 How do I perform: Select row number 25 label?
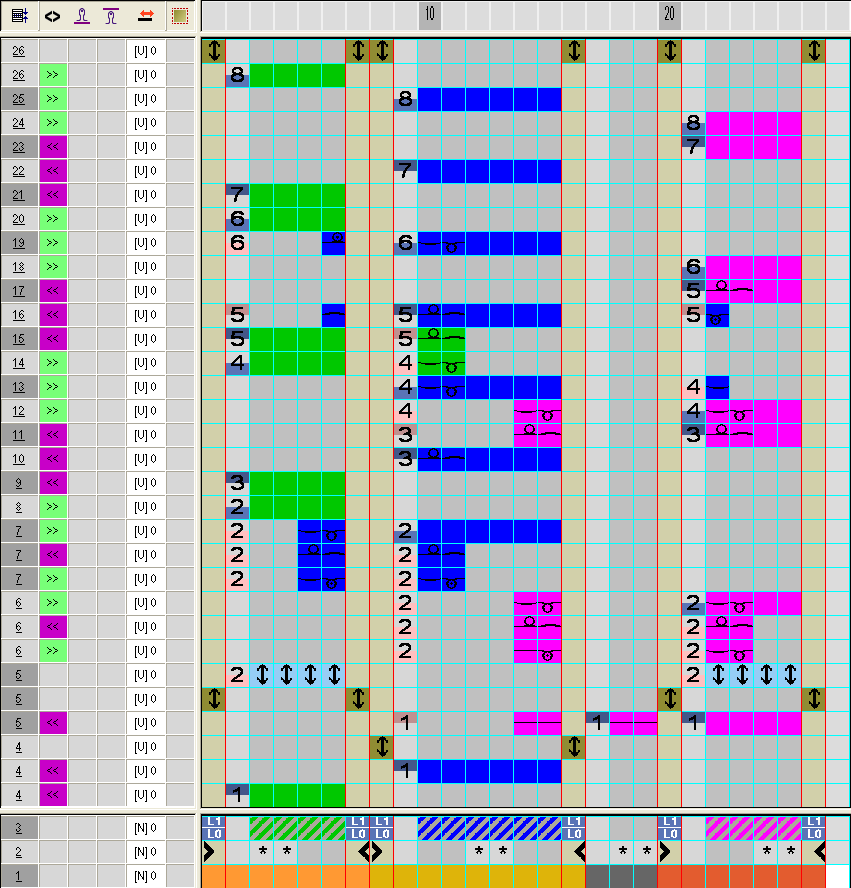point(19,99)
